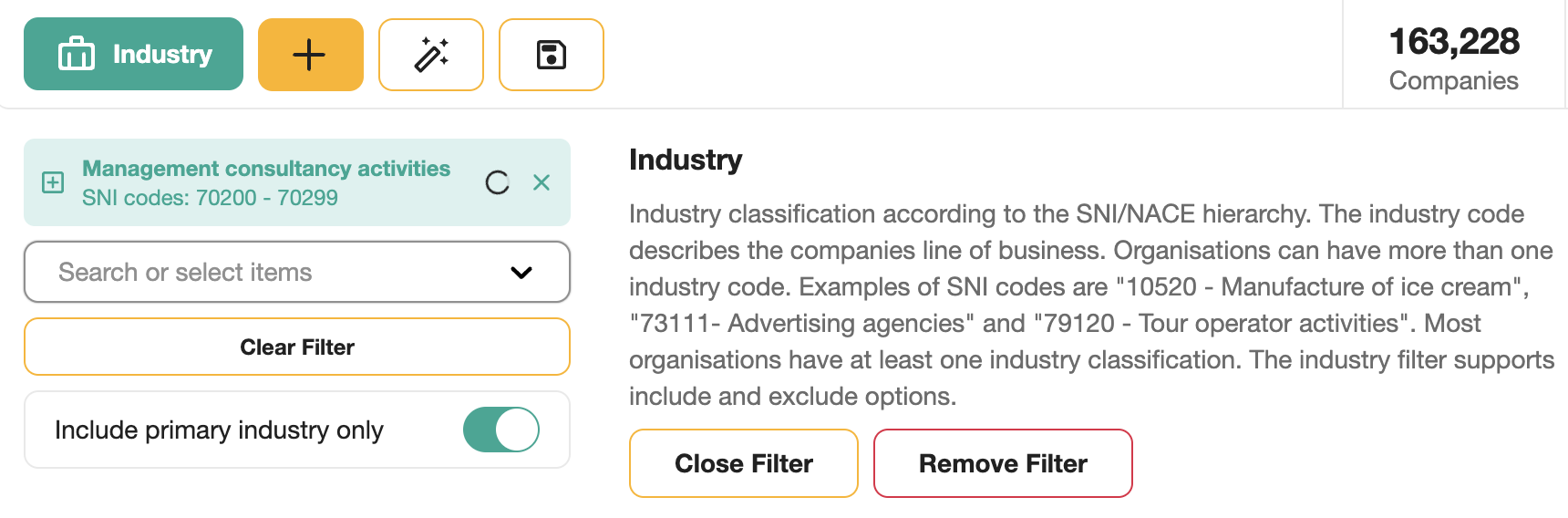Remove Management consultancy activities with X icon
1568x518 pixels.
pos(542,182)
